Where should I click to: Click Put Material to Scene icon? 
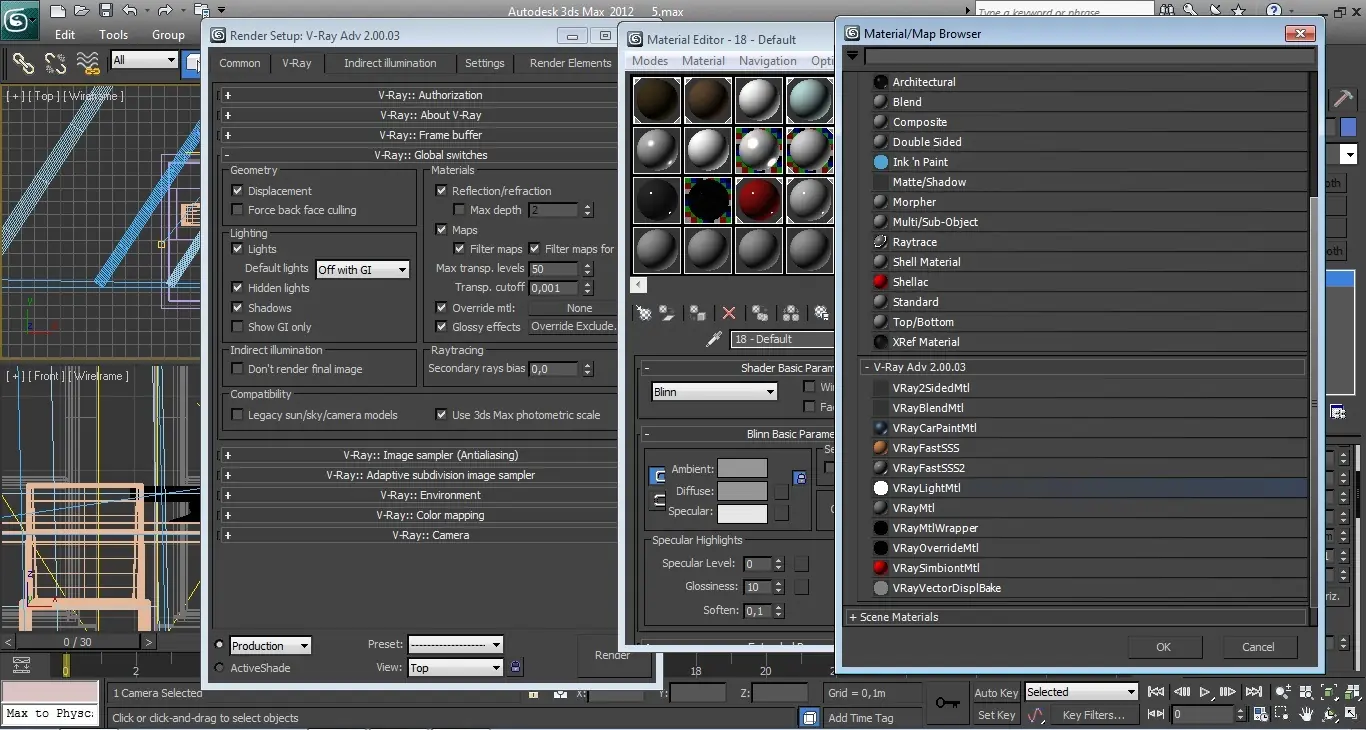click(x=667, y=313)
